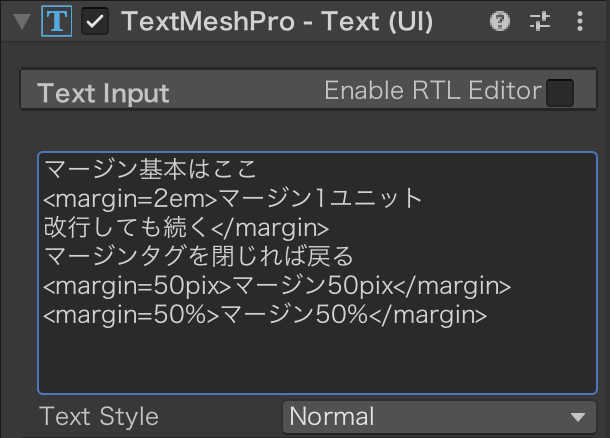The width and height of the screenshot is (610, 438).
Task: Open the three-dot component options menu
Action: coord(580,21)
